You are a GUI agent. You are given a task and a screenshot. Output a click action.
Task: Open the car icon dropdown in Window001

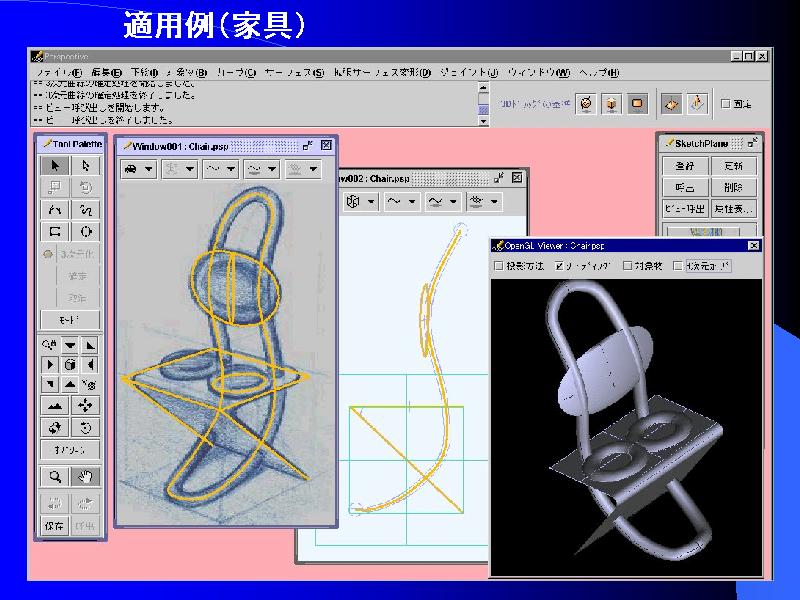(x=138, y=169)
